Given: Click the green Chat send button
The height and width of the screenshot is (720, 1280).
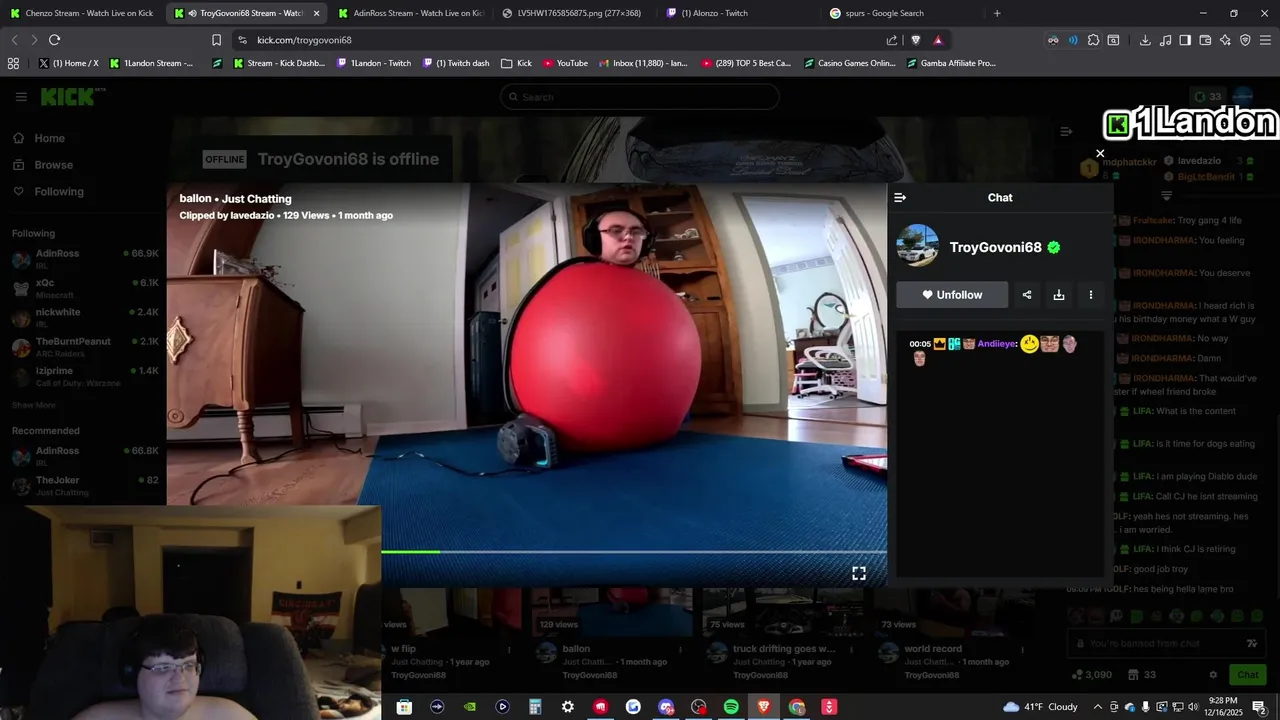Looking at the screenshot, I should tap(1247, 675).
